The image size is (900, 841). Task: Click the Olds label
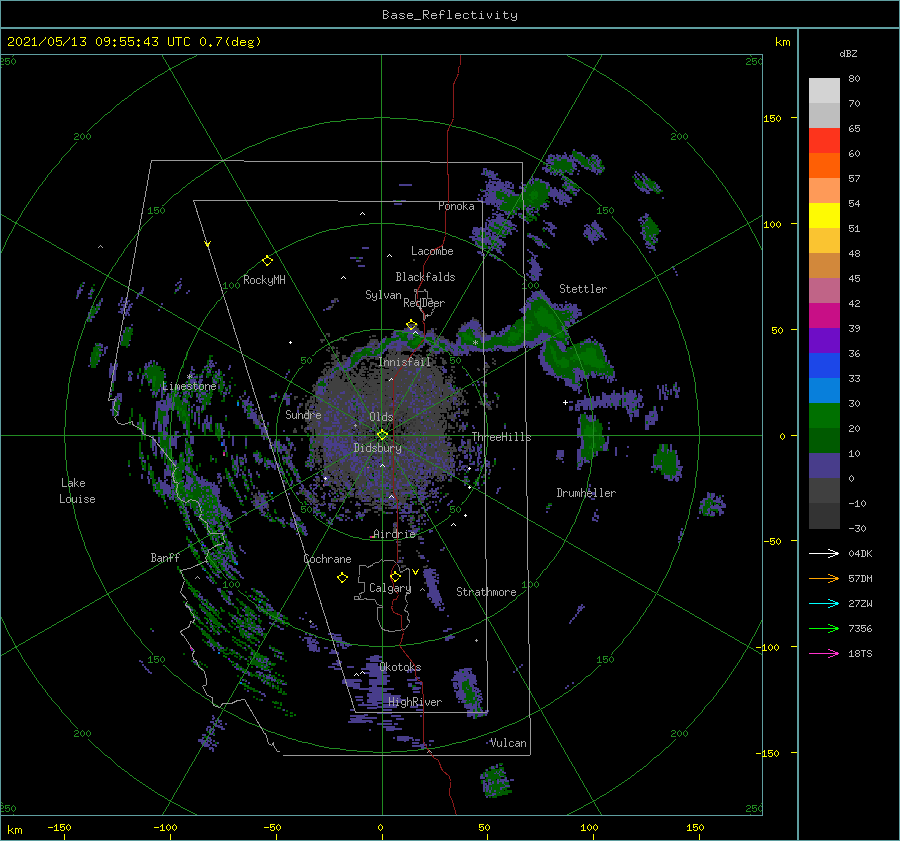pos(381,417)
